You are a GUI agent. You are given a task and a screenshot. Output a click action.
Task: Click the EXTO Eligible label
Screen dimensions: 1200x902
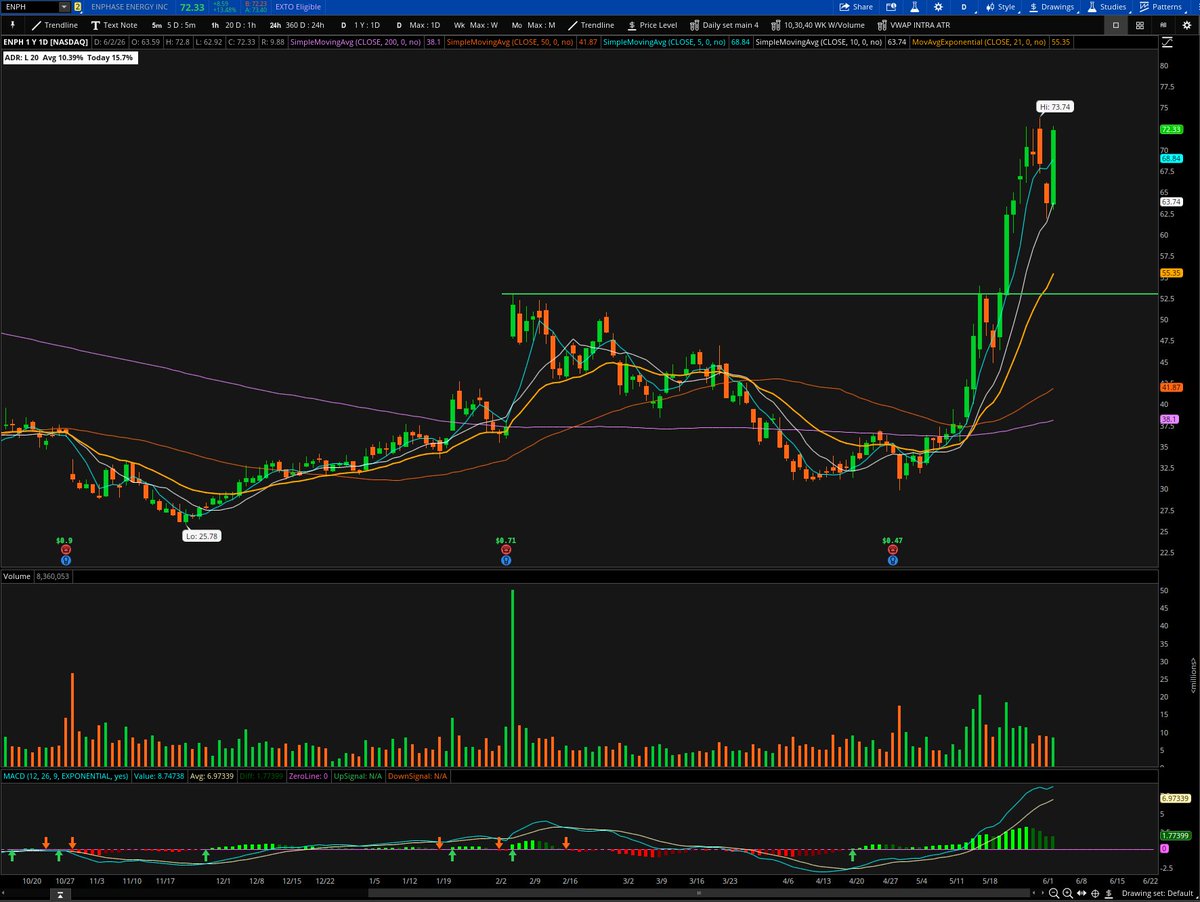[x=298, y=7]
